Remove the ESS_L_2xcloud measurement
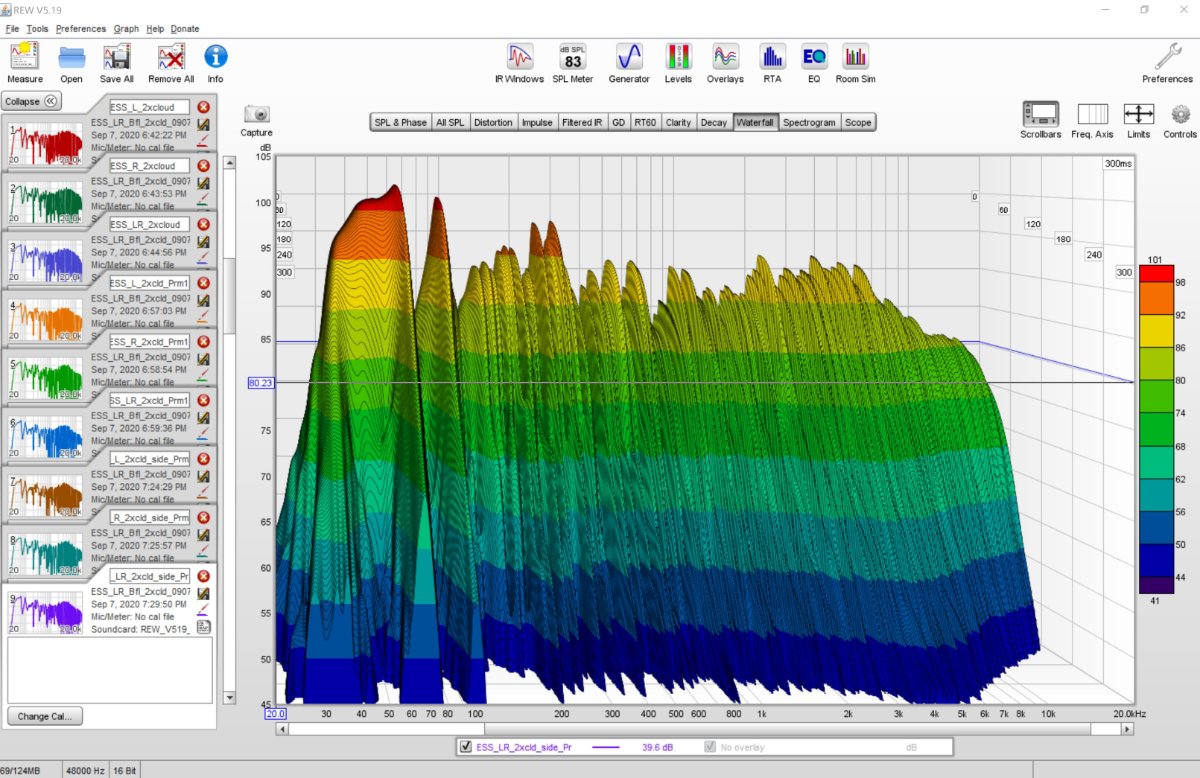The image size is (1200, 778). pyautogui.click(x=203, y=107)
